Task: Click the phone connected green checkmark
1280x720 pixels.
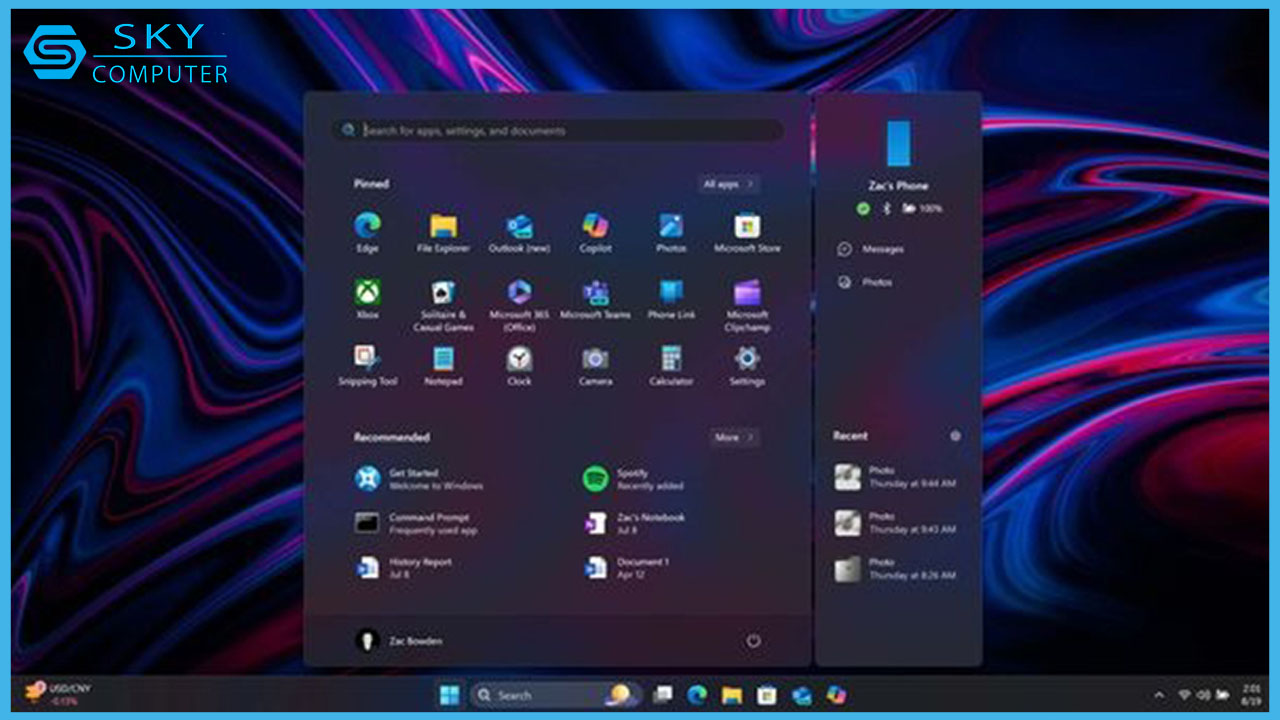Action: pyautogui.click(x=863, y=209)
